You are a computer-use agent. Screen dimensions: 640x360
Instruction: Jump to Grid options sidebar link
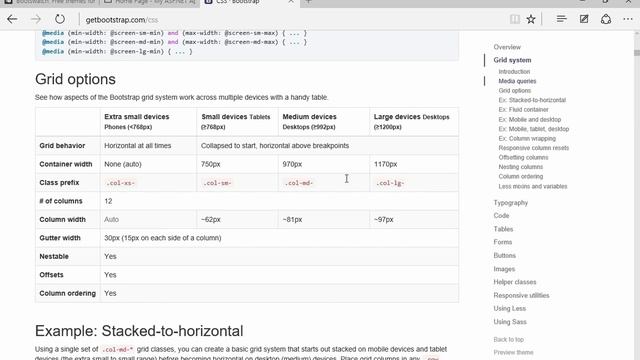[515, 91]
